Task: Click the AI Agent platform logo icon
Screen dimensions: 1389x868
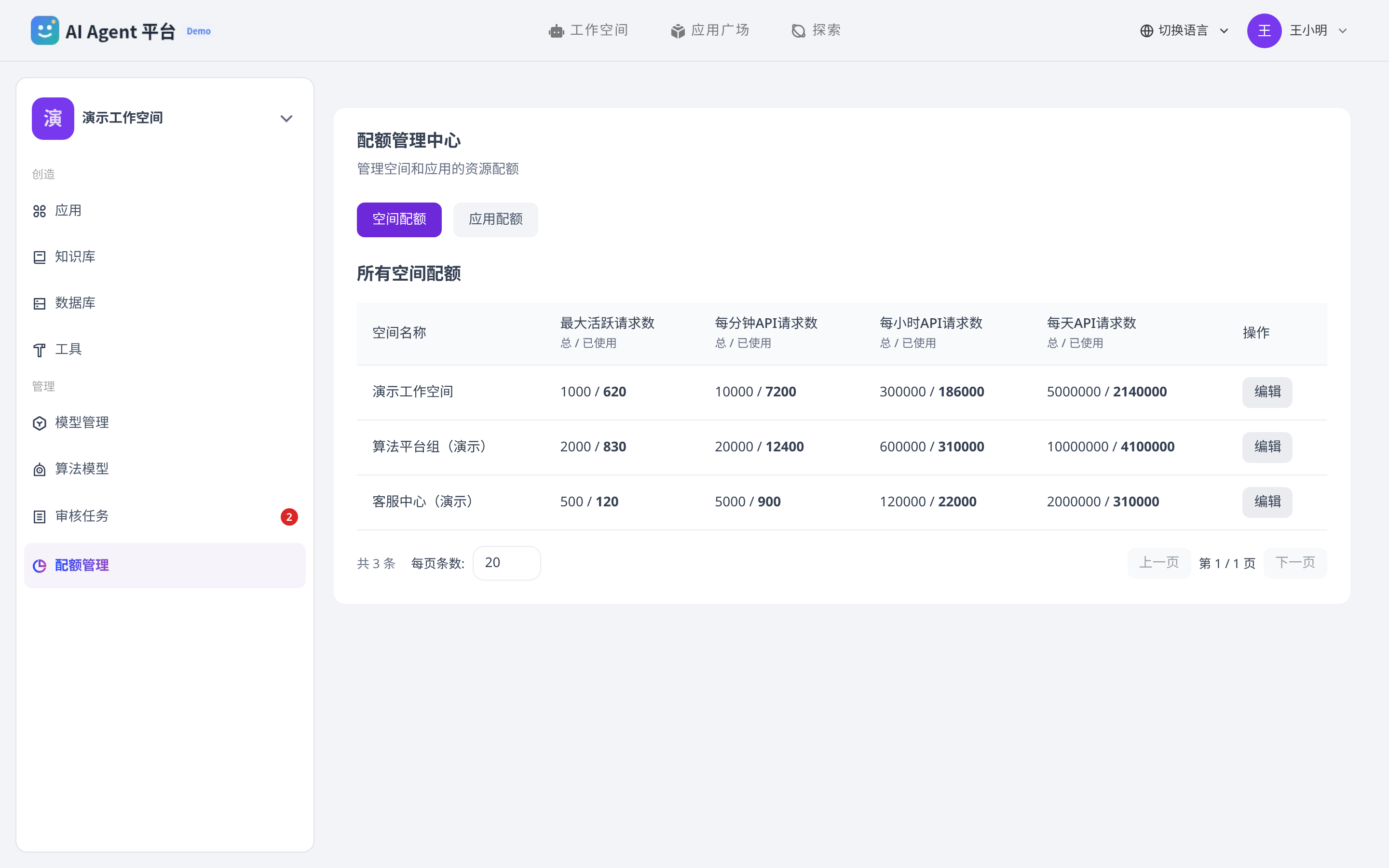Action: point(45,30)
